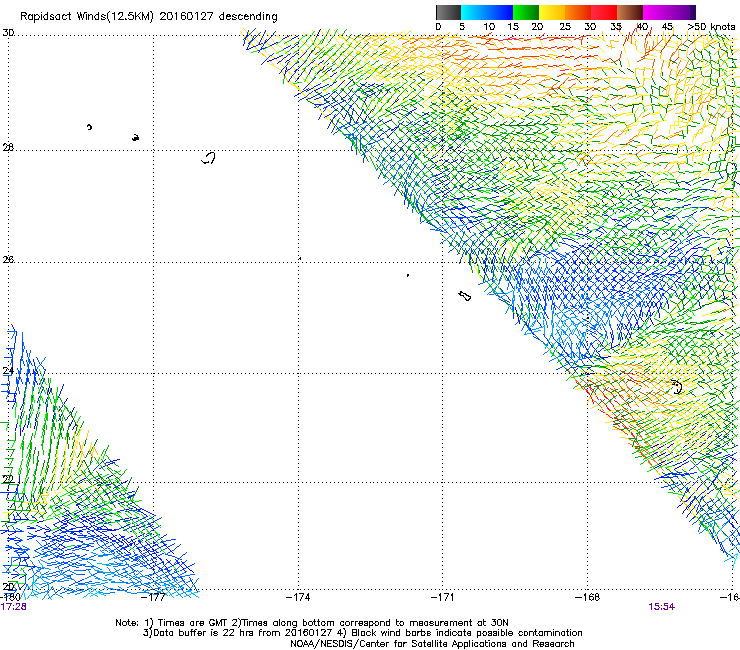Pick the red 30-35 knots legend swatch
This screenshot has height=650, width=740.
coord(604,12)
